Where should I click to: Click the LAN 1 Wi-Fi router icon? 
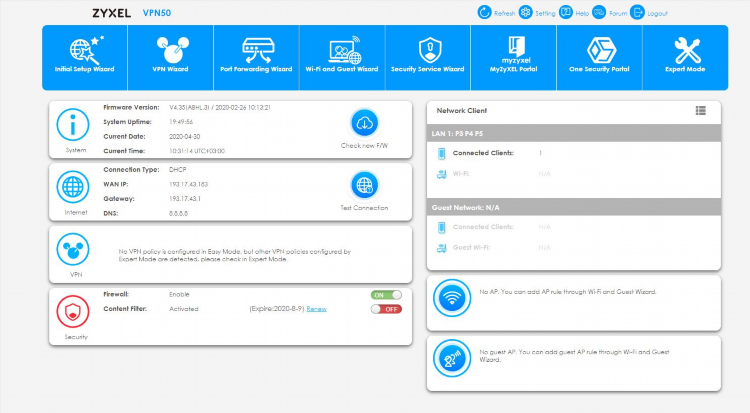[x=441, y=174]
